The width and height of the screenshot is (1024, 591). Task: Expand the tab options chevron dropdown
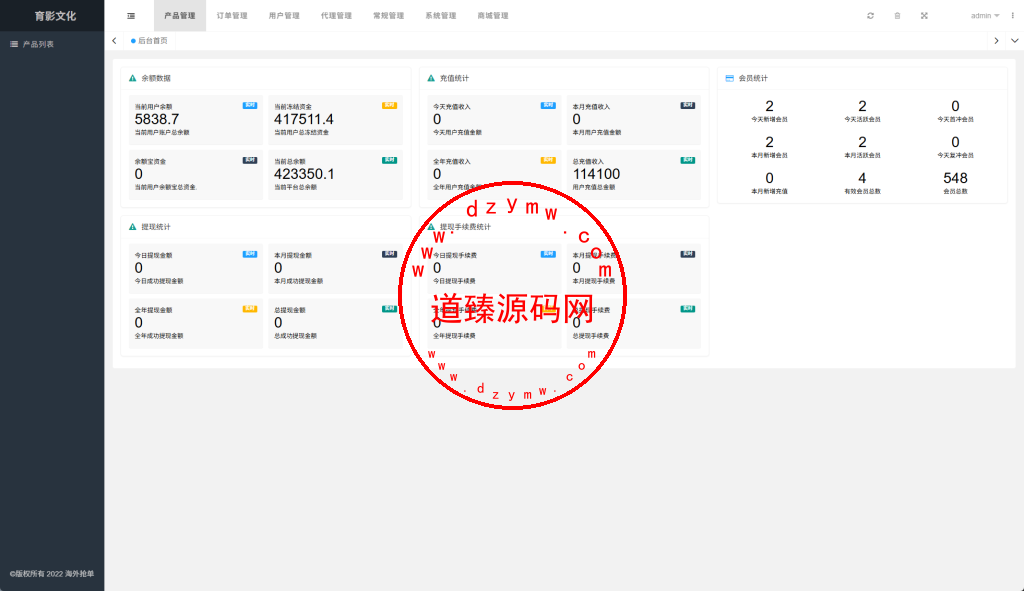point(1014,40)
